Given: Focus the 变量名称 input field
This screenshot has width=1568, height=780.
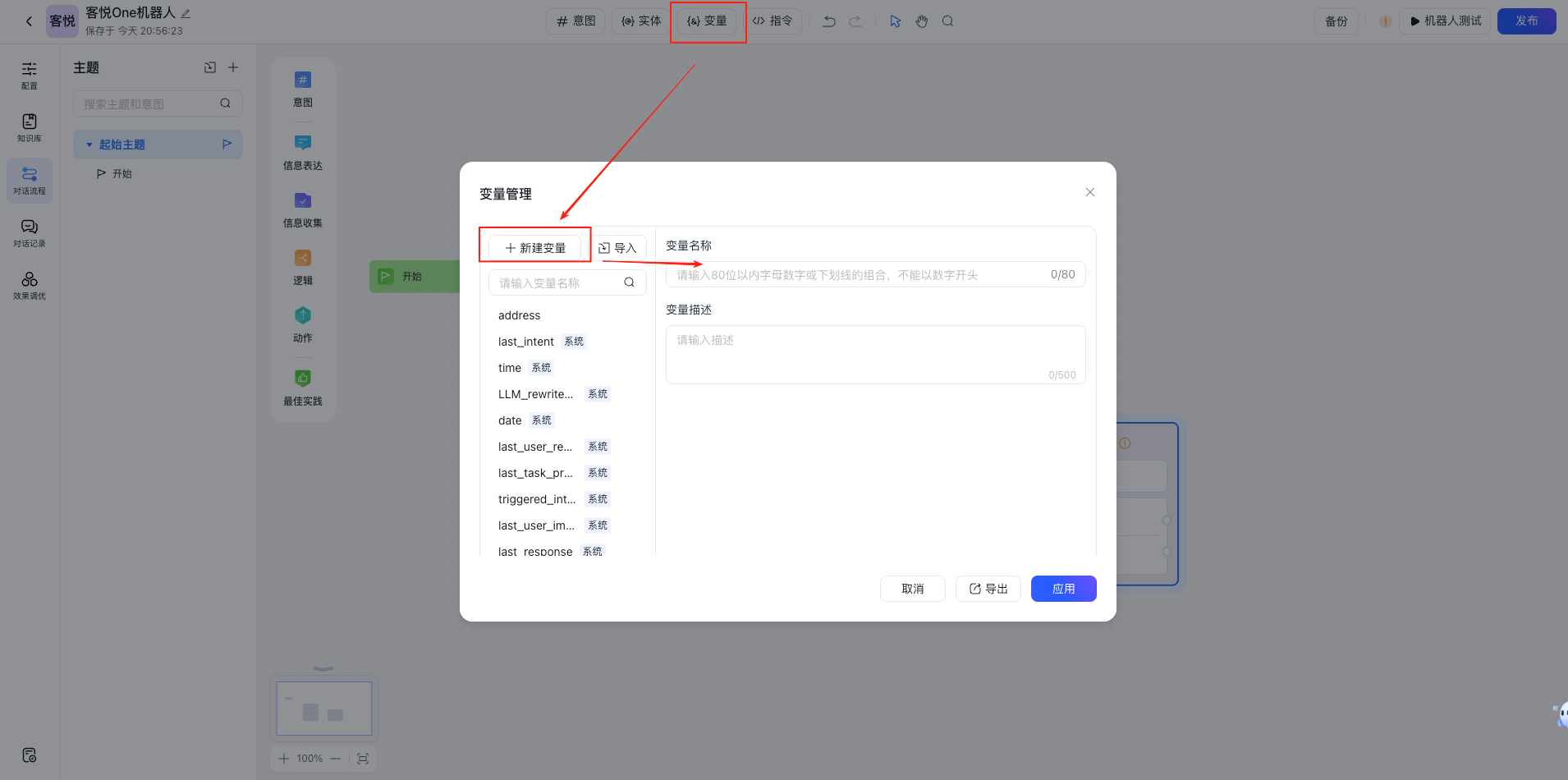Looking at the screenshot, I should 858,275.
